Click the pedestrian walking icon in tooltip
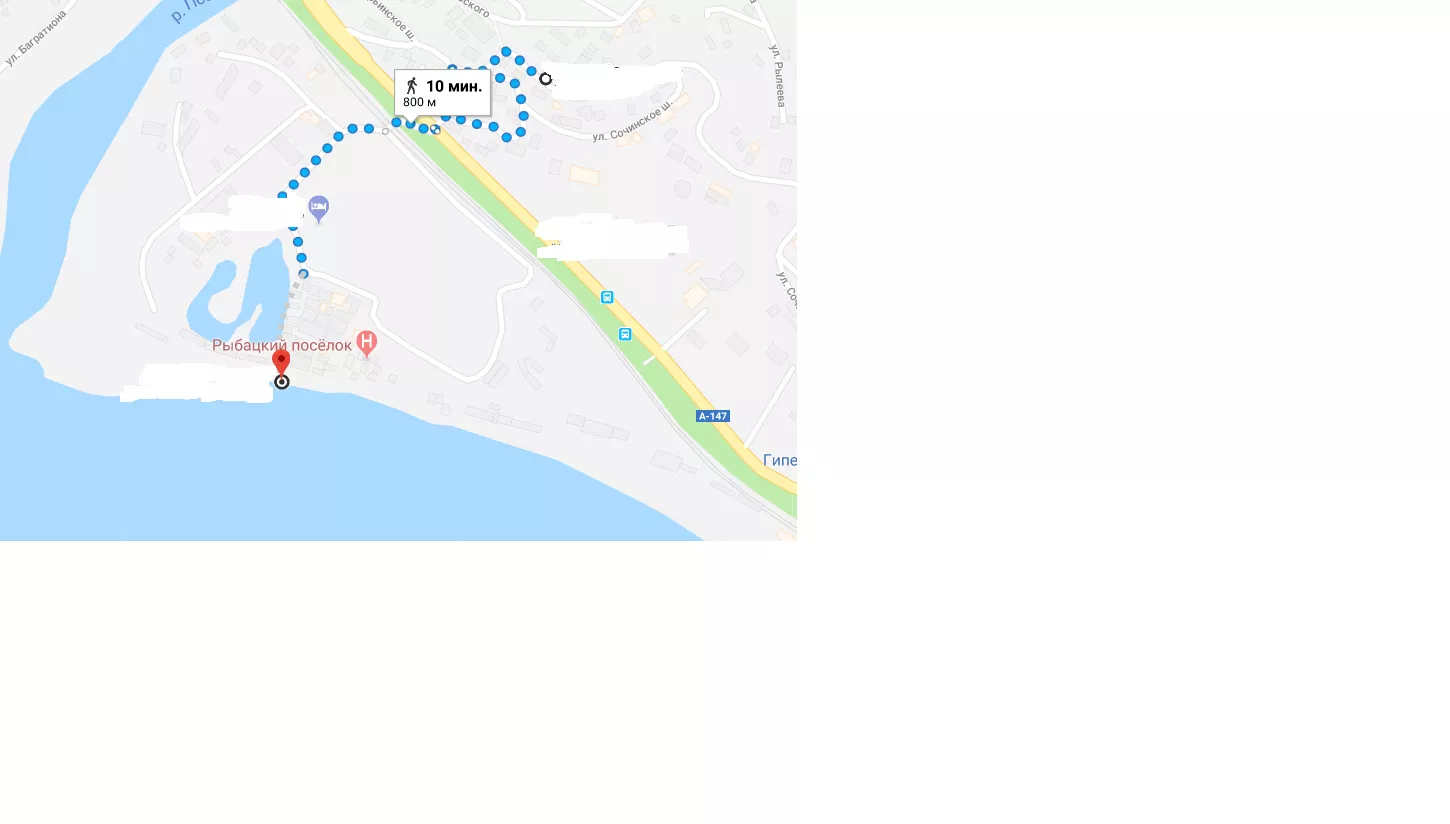Viewport: 1450px width, 824px height. (x=411, y=86)
